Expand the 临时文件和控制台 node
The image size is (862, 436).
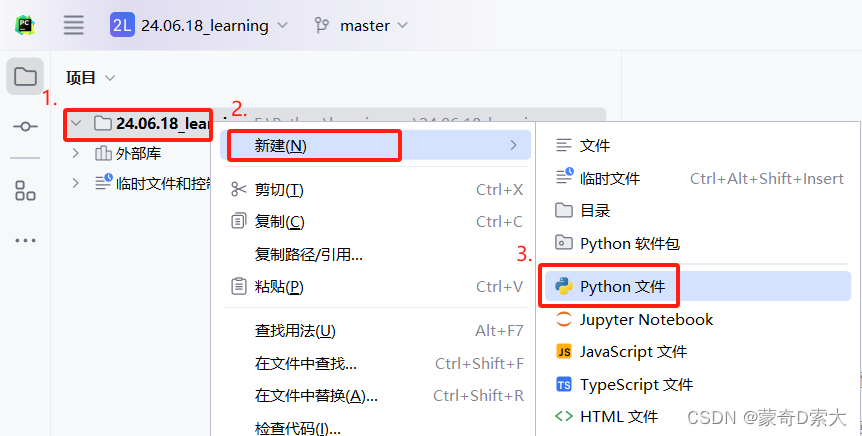[x=76, y=183]
